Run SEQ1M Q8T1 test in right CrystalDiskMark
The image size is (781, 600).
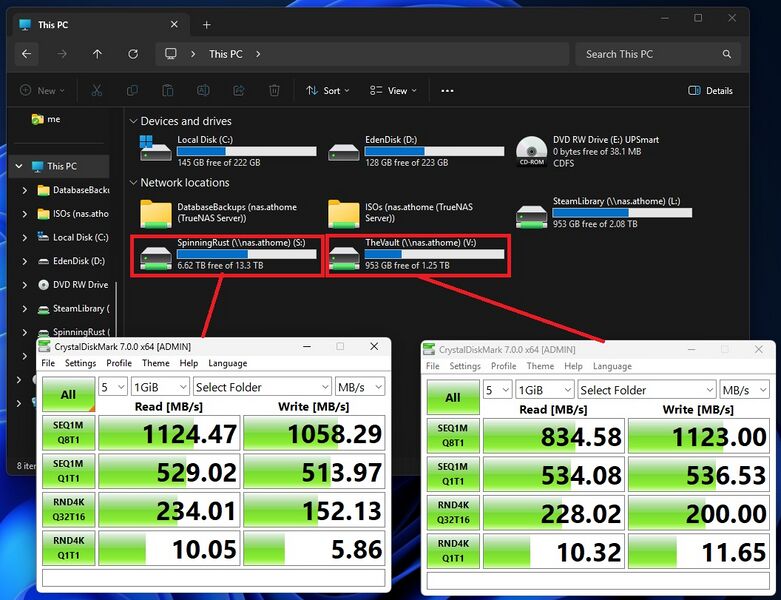coord(453,436)
